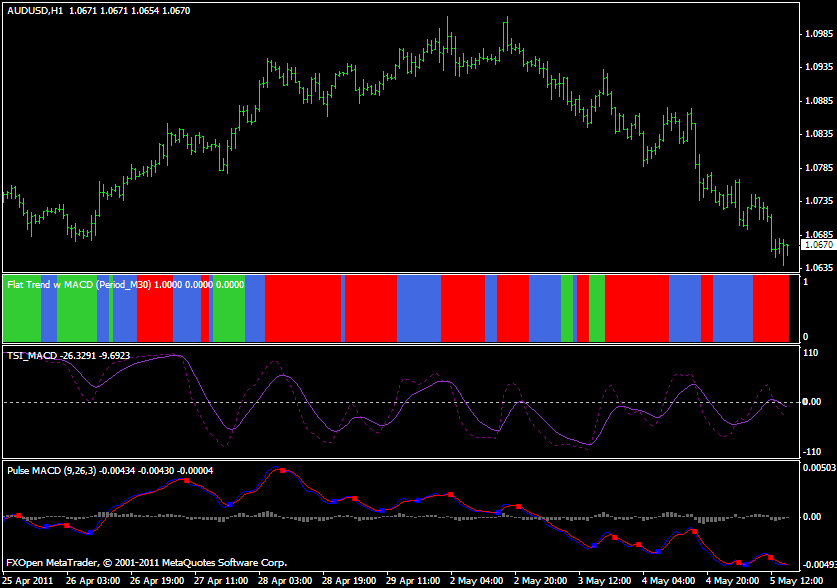The width and height of the screenshot is (837, 588).
Task: Click the 1.0635 price axis value
Action: click(819, 267)
